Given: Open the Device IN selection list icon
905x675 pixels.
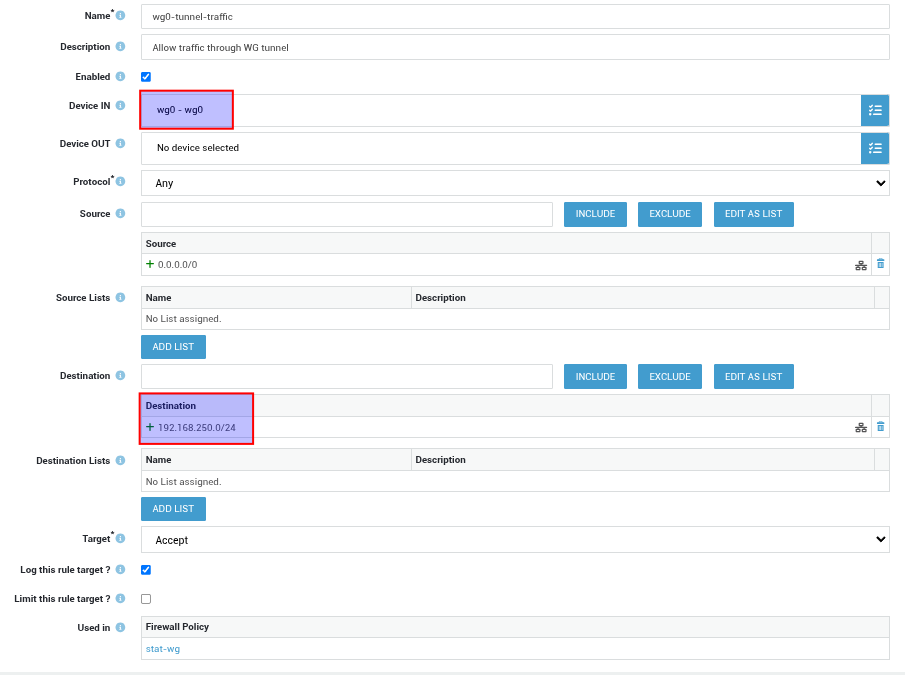Looking at the screenshot, I should point(875,110).
